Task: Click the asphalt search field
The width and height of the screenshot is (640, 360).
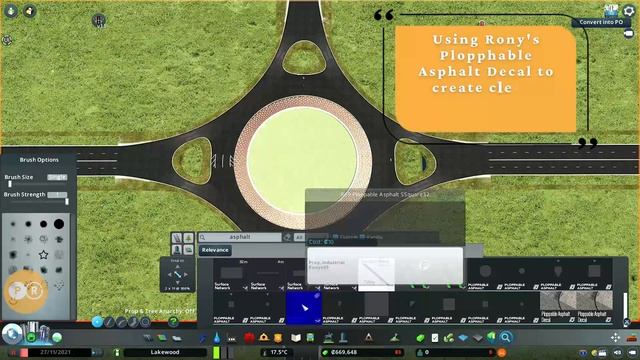Action: coord(240,237)
